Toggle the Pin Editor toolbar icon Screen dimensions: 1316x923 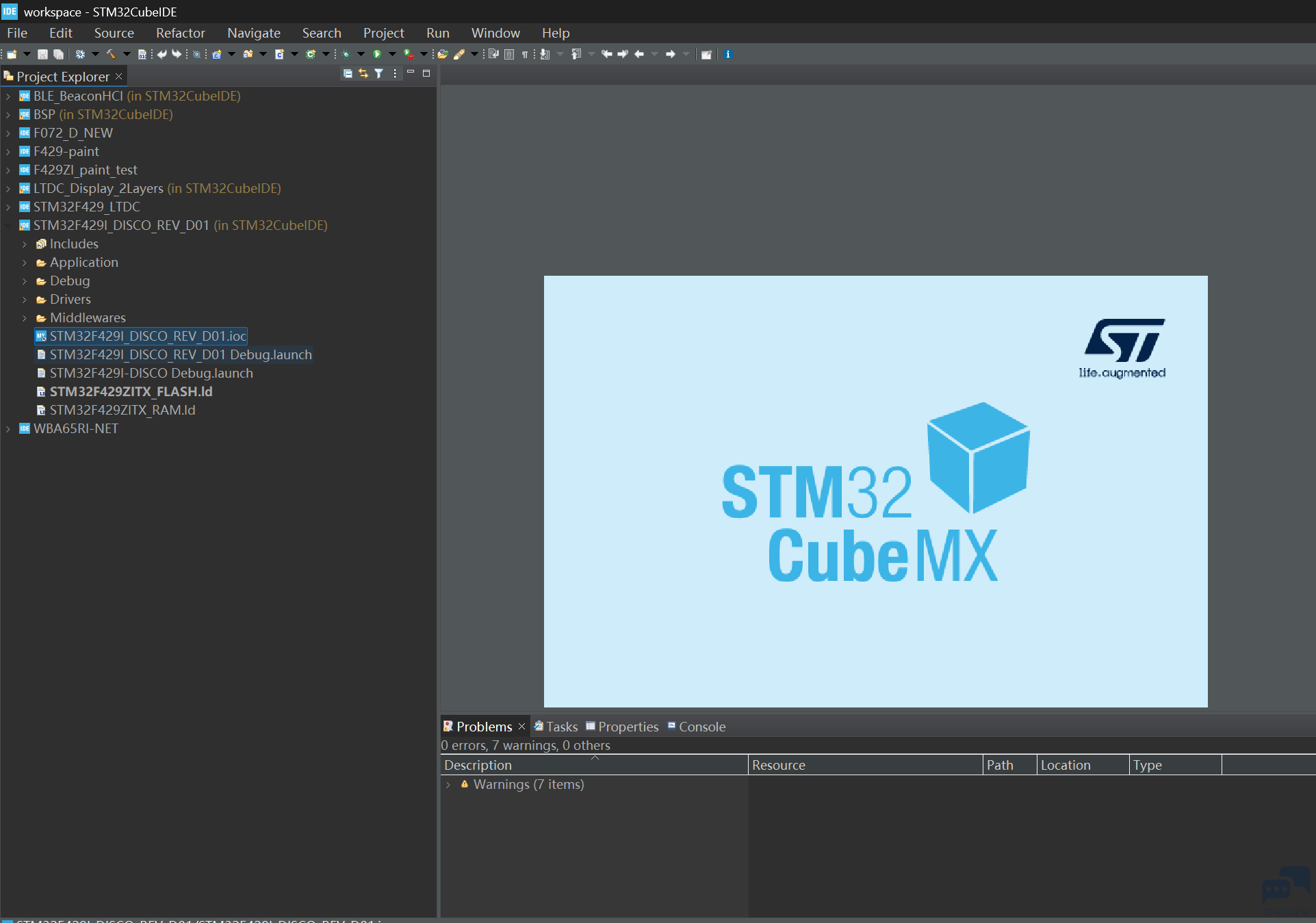[x=706, y=54]
